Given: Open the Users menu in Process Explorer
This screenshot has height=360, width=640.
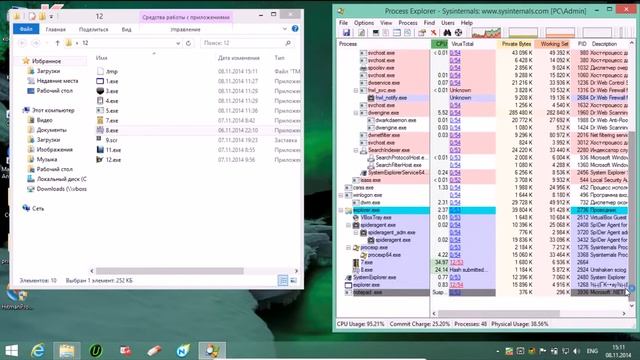Looking at the screenshot, I should (x=448, y=23).
